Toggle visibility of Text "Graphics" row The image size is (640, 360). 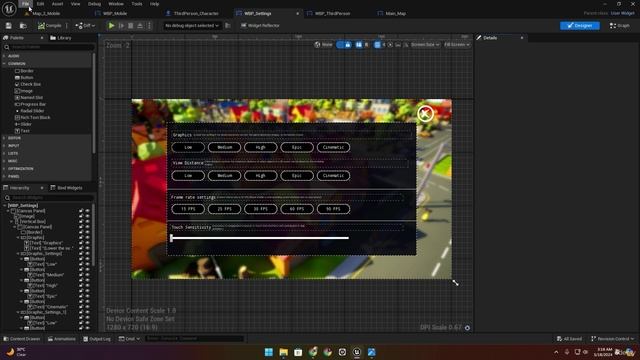click(x=87, y=243)
